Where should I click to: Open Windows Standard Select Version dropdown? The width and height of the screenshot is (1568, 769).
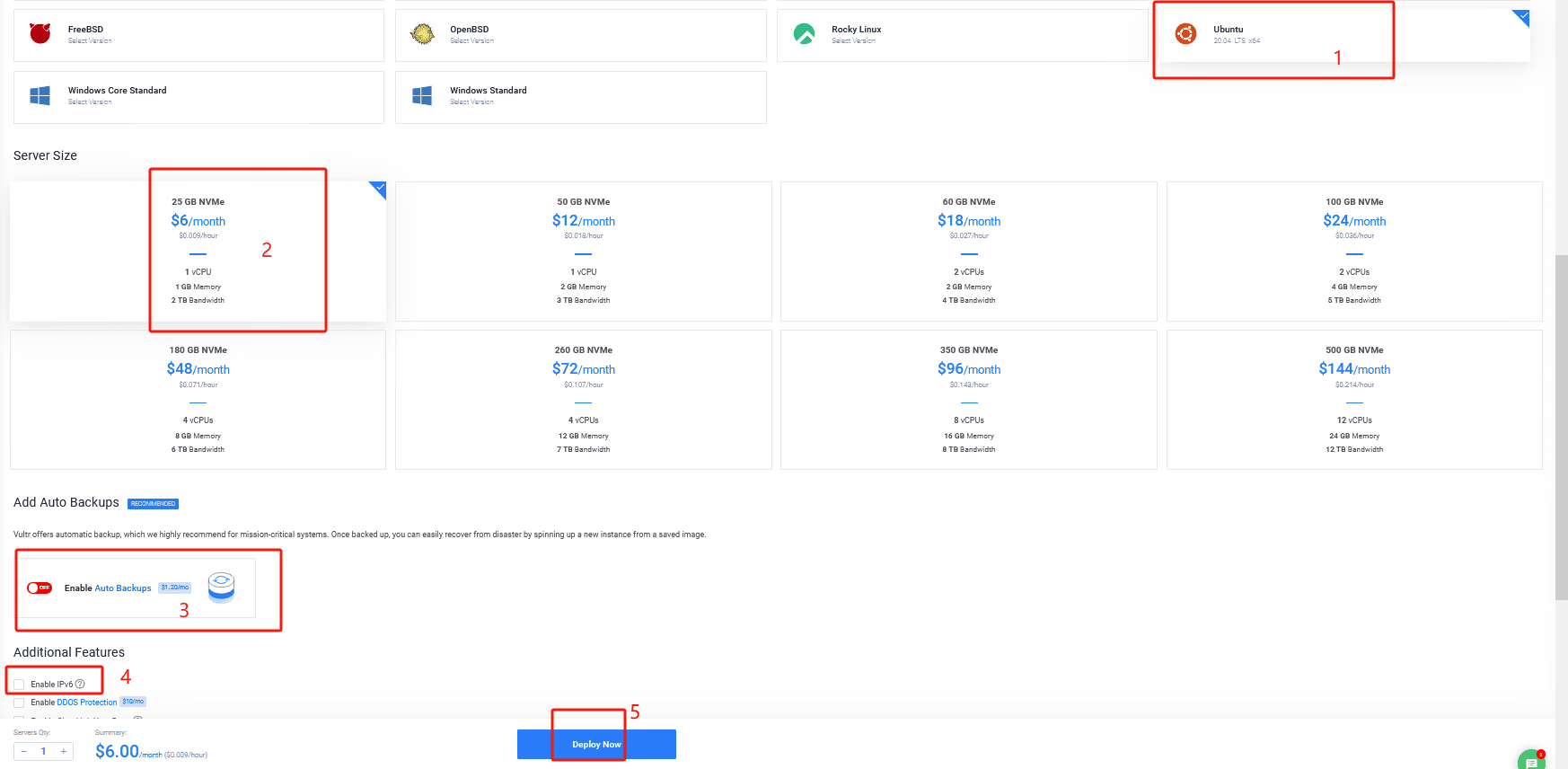[x=471, y=102]
